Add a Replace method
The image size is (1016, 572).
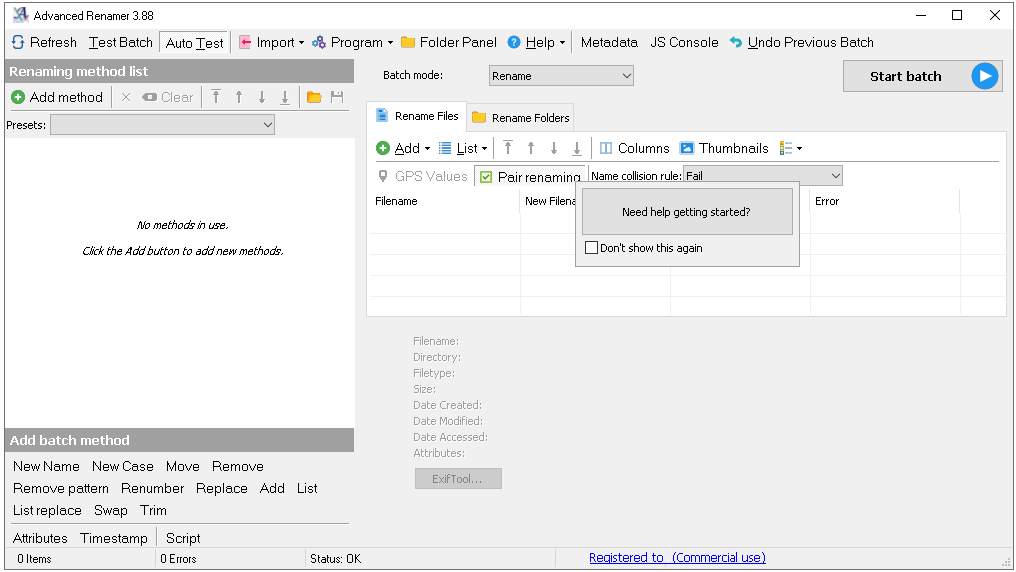tap(222, 488)
